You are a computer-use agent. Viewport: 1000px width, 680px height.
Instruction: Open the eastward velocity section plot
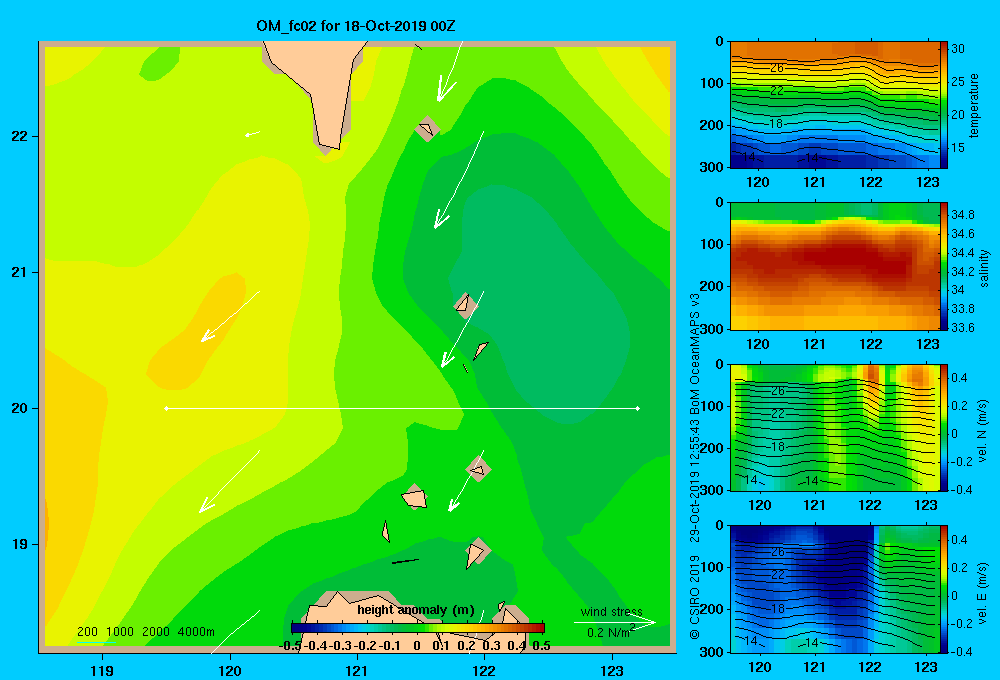834,589
